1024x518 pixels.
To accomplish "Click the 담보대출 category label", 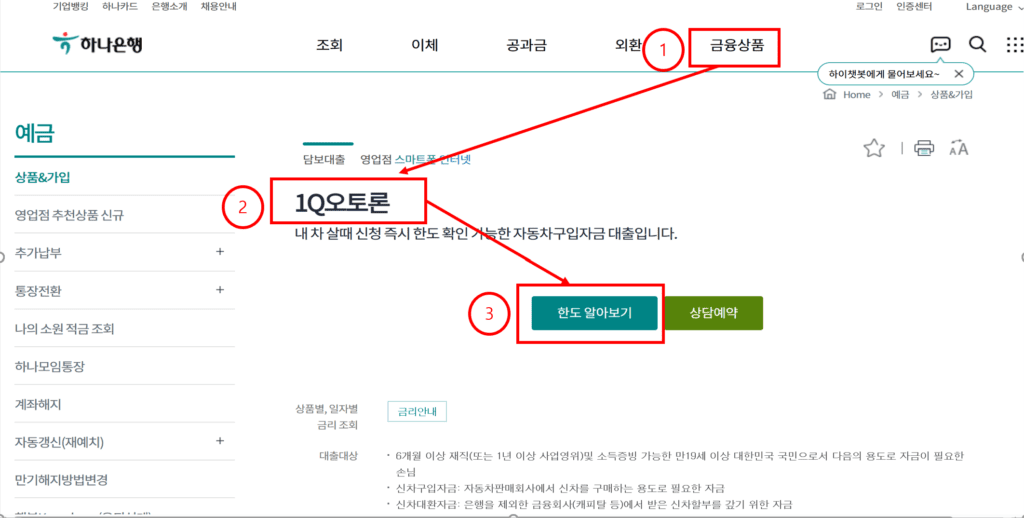I will 324,159.
